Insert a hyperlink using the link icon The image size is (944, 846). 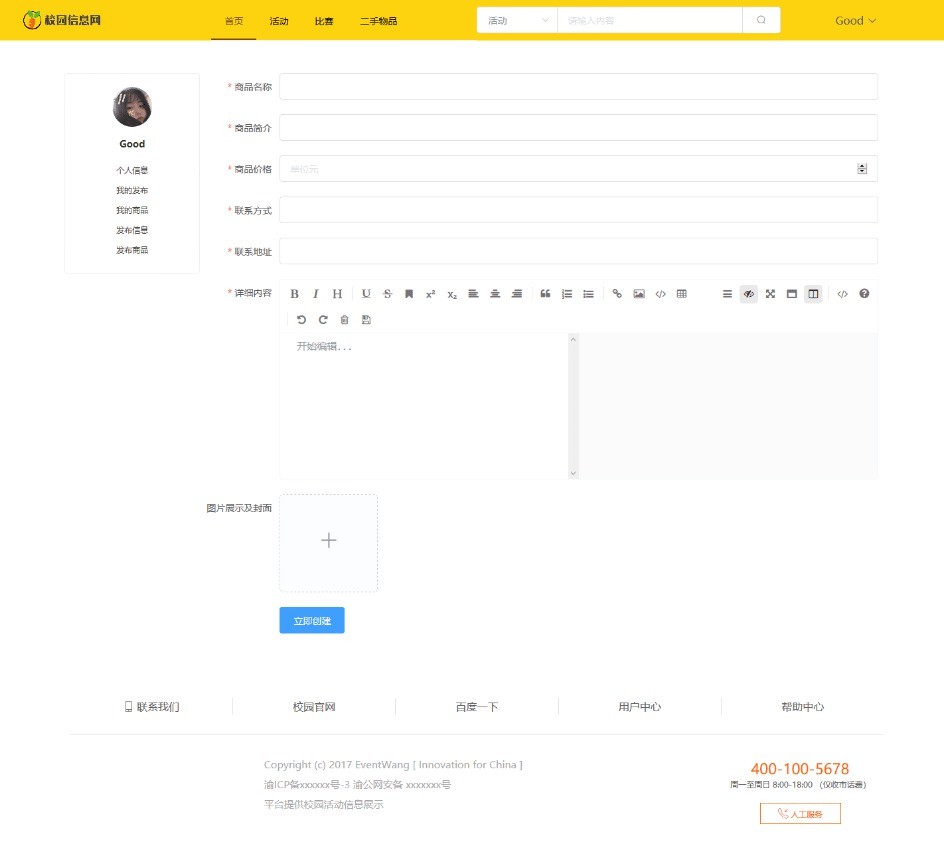tap(616, 293)
